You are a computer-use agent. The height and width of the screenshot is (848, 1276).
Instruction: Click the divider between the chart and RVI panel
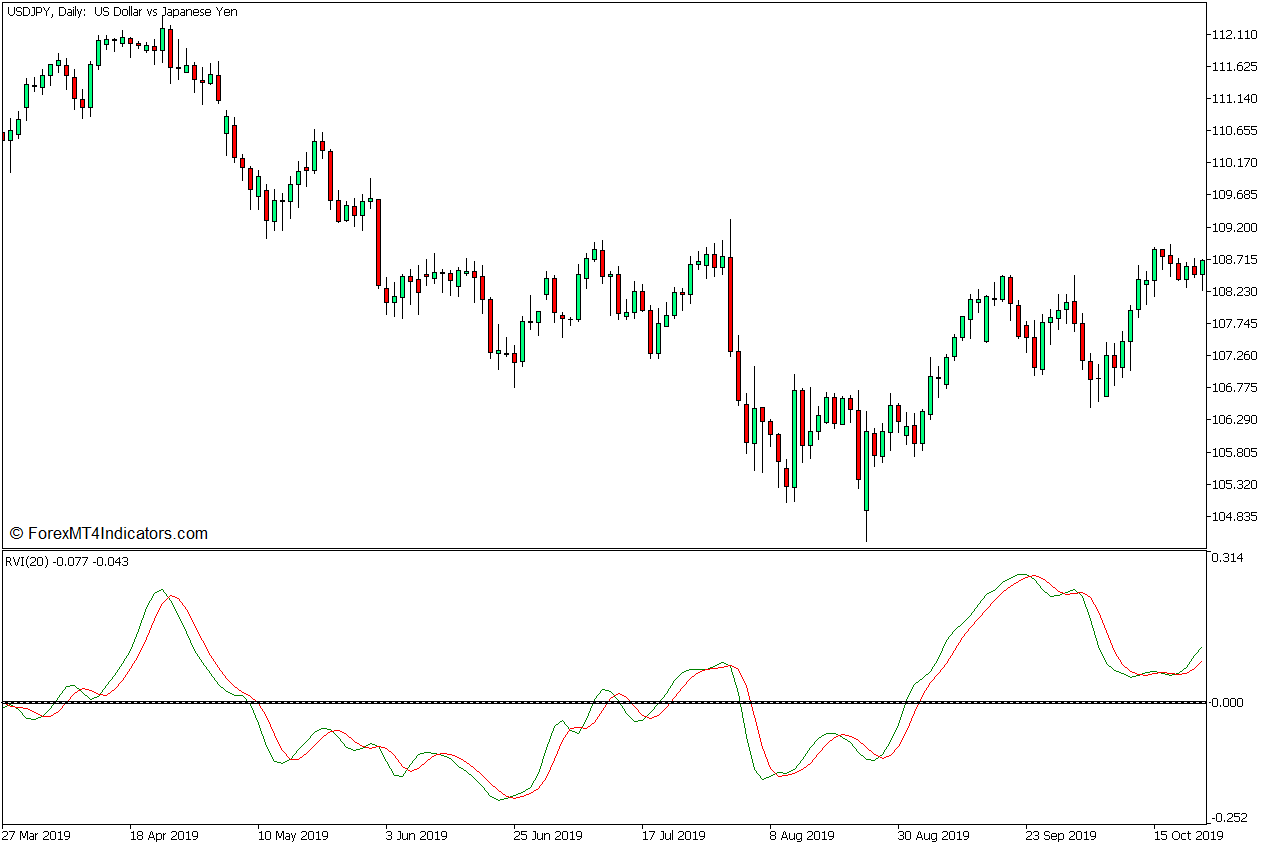point(600,547)
